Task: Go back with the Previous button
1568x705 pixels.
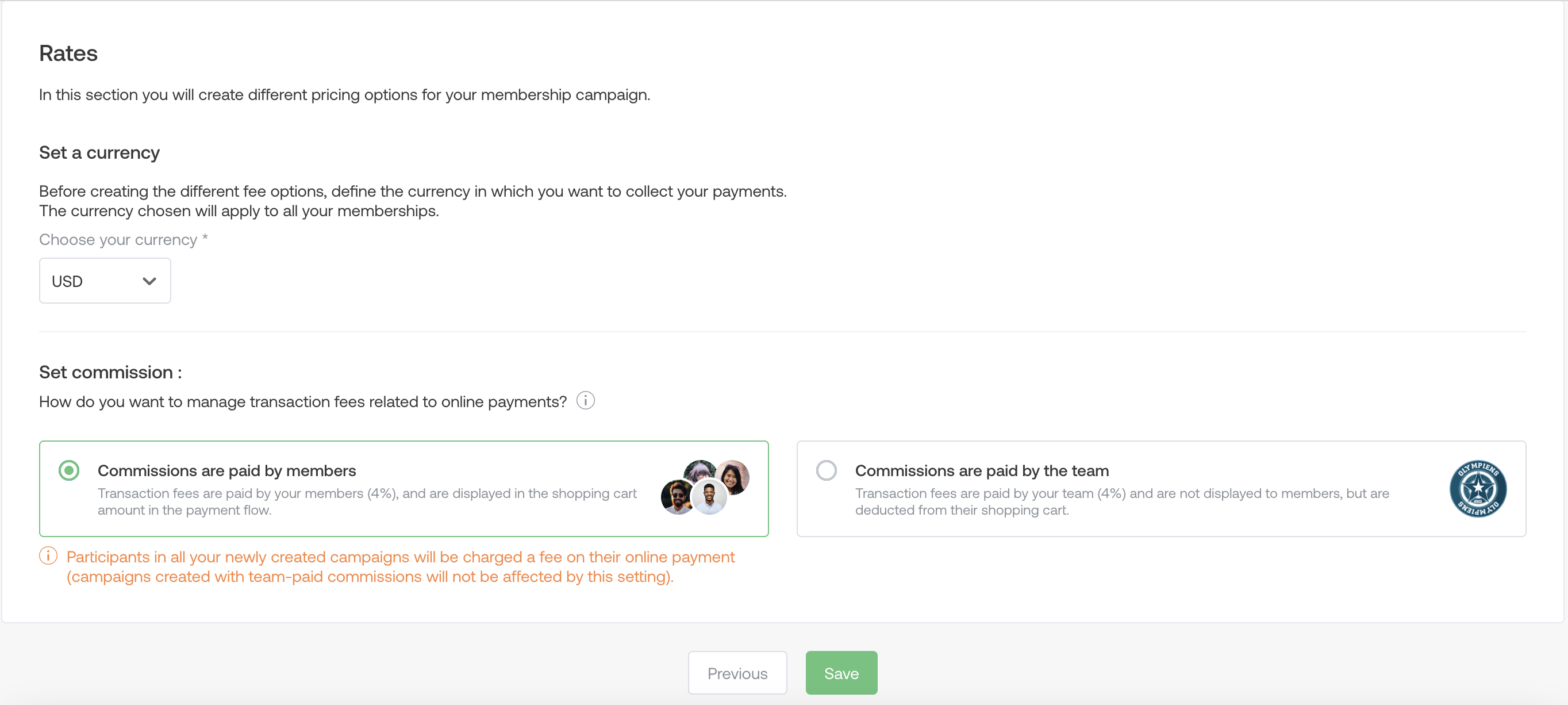Action: pos(737,673)
